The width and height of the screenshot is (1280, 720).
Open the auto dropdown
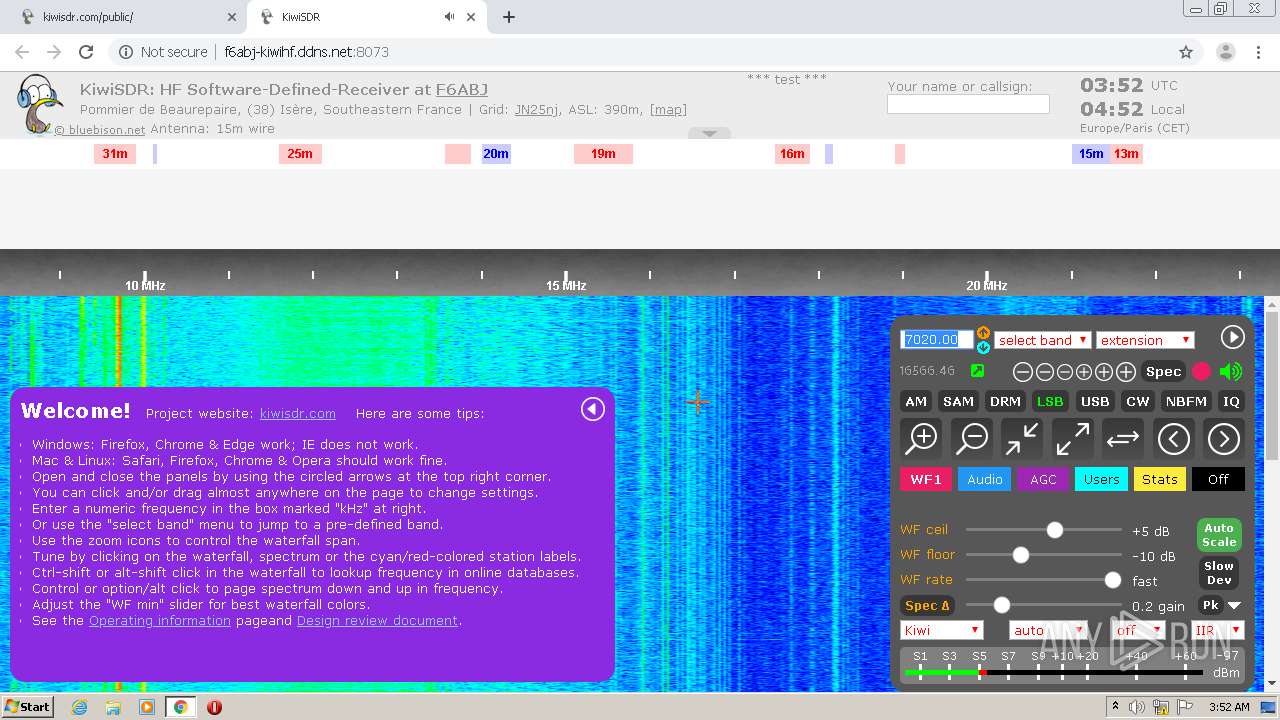pyautogui.click(x=1047, y=630)
